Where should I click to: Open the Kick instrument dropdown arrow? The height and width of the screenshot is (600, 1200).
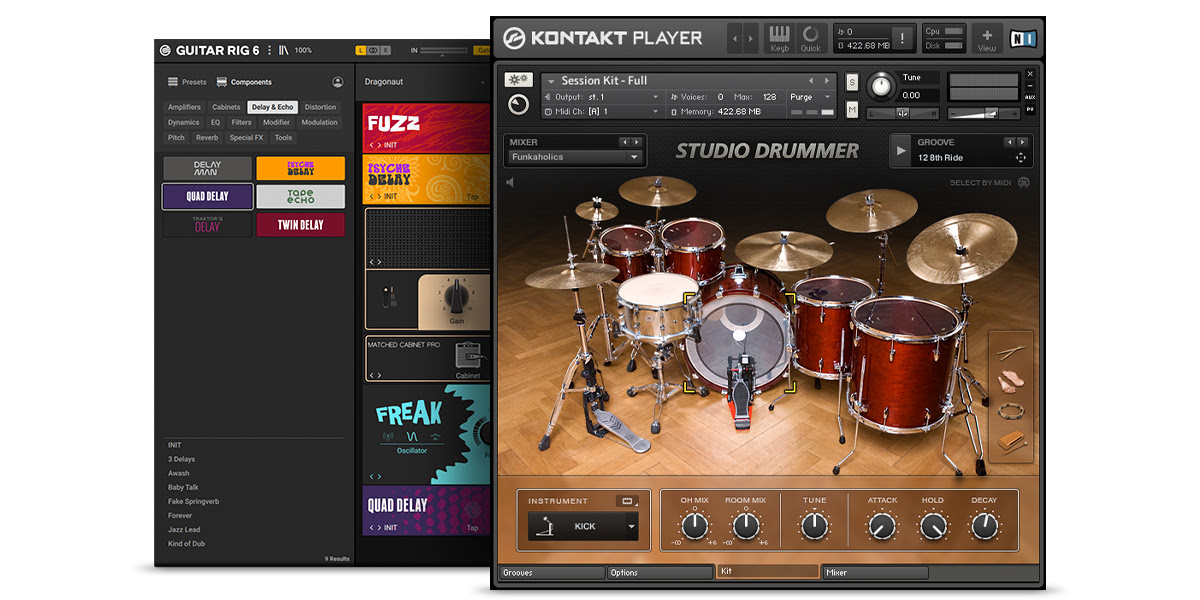tap(632, 526)
